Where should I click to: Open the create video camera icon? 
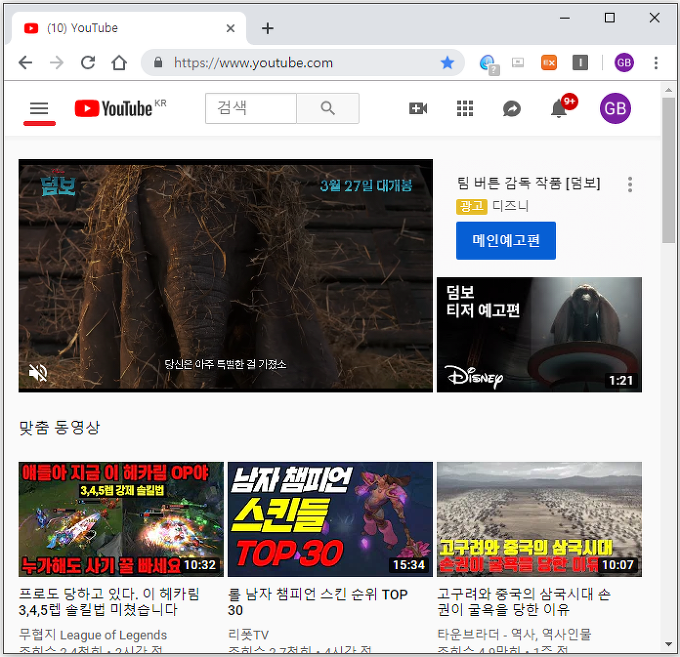click(418, 108)
